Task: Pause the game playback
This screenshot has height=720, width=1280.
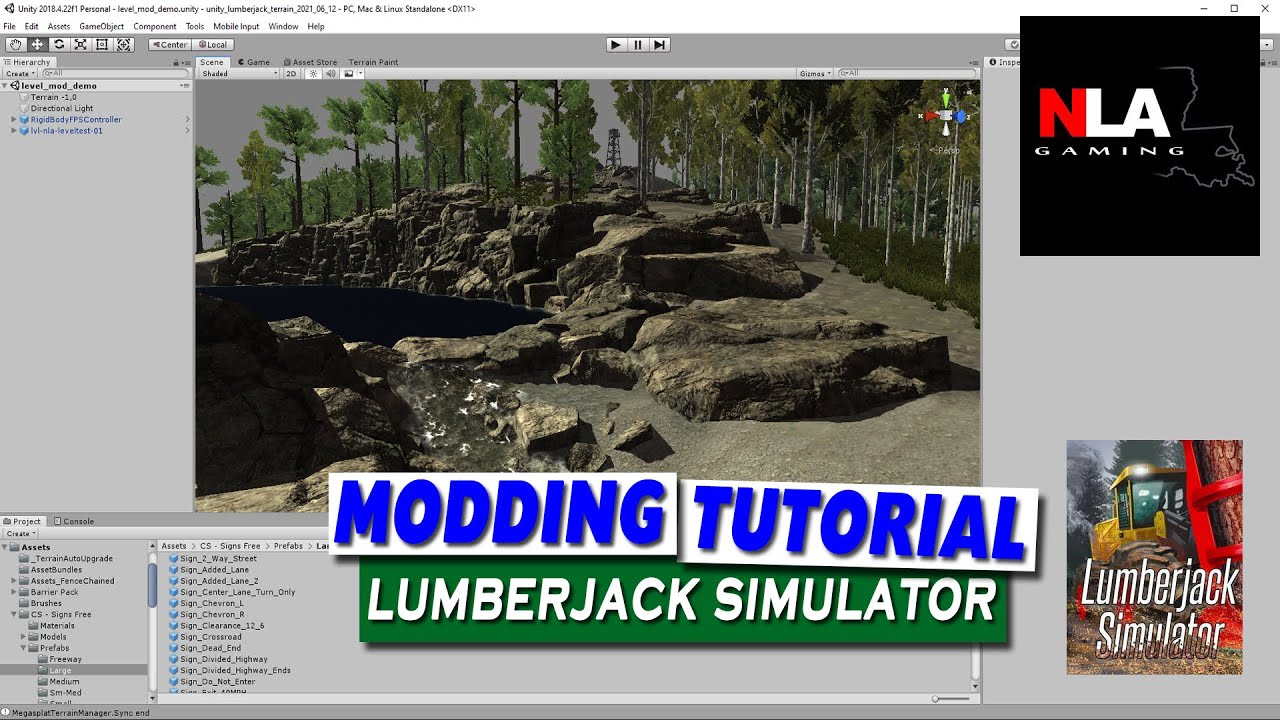Action: point(638,44)
